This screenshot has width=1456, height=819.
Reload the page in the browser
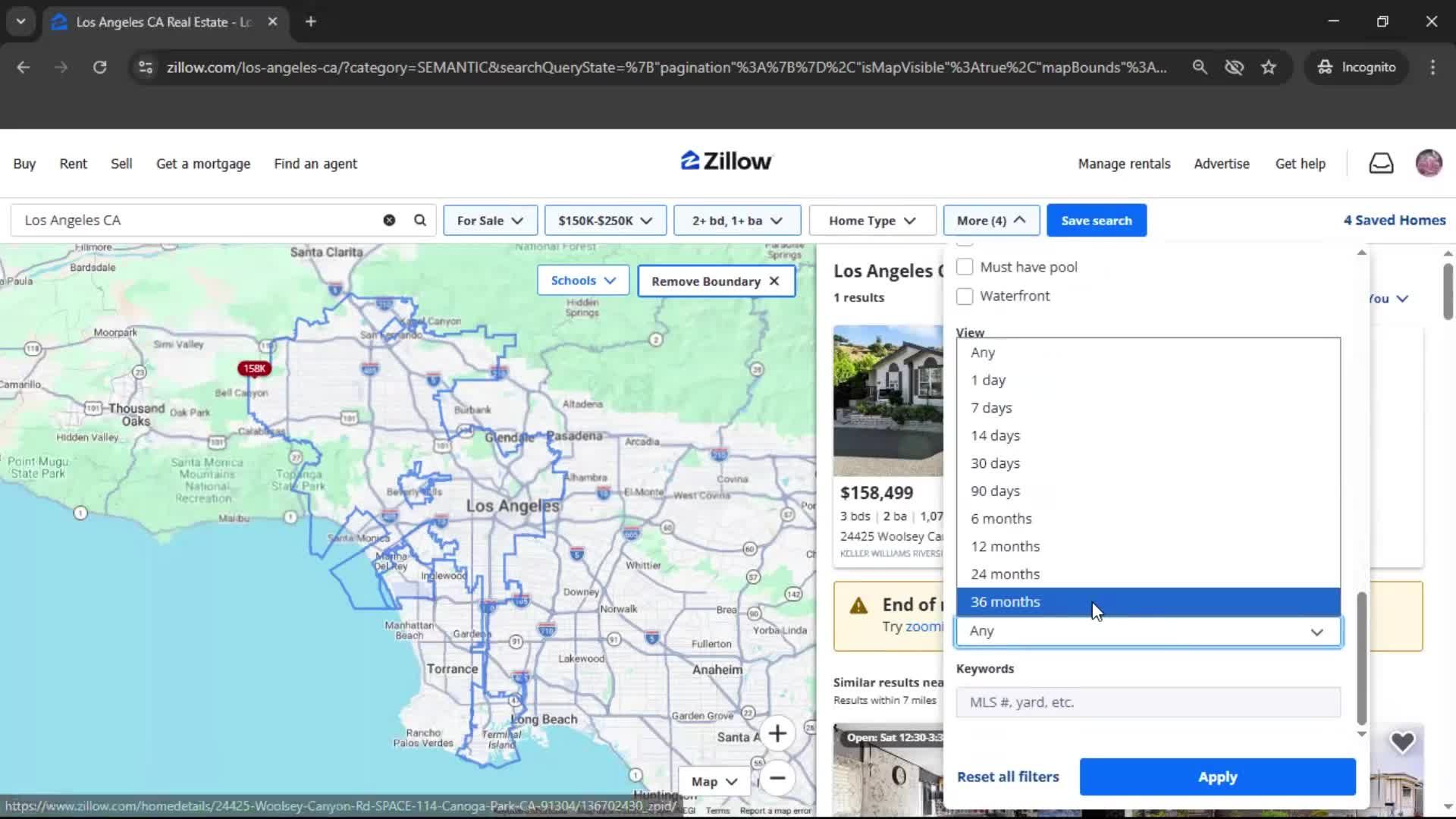pos(99,67)
